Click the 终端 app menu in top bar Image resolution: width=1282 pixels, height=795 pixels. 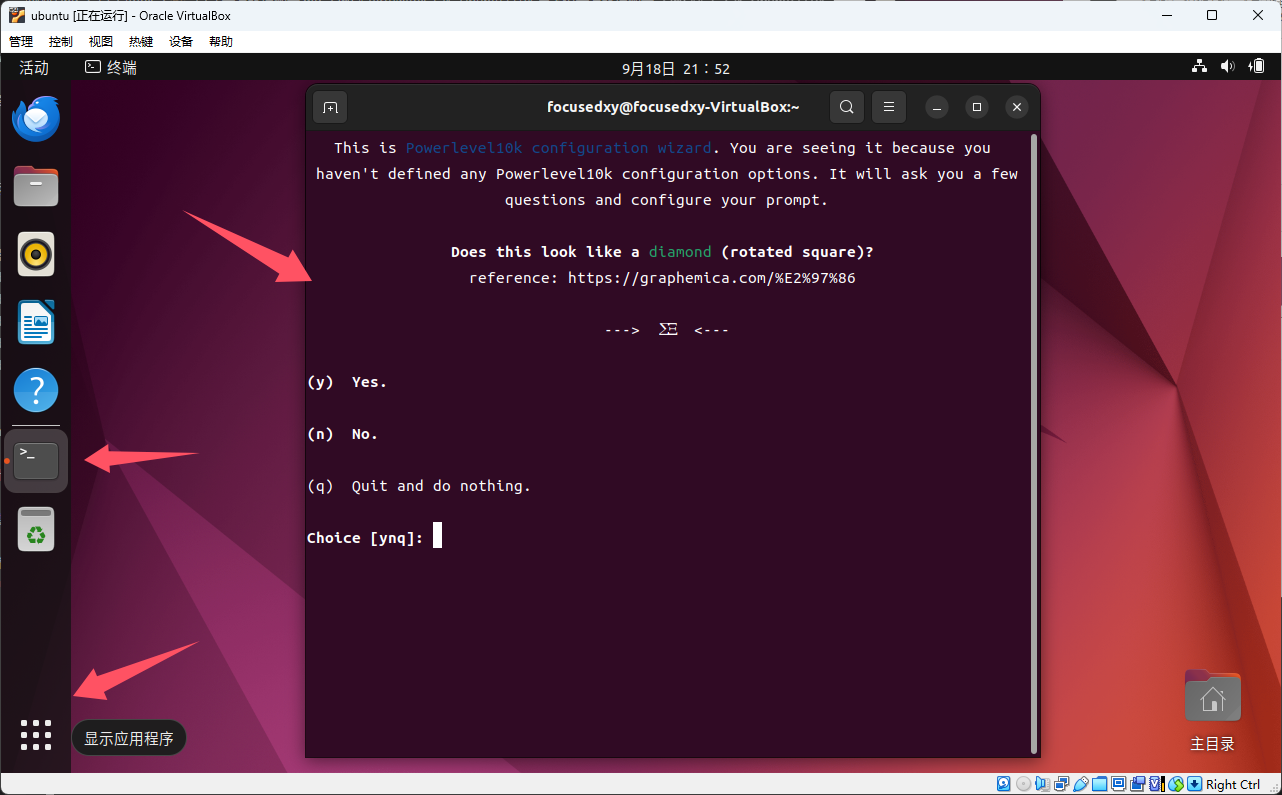coord(110,67)
